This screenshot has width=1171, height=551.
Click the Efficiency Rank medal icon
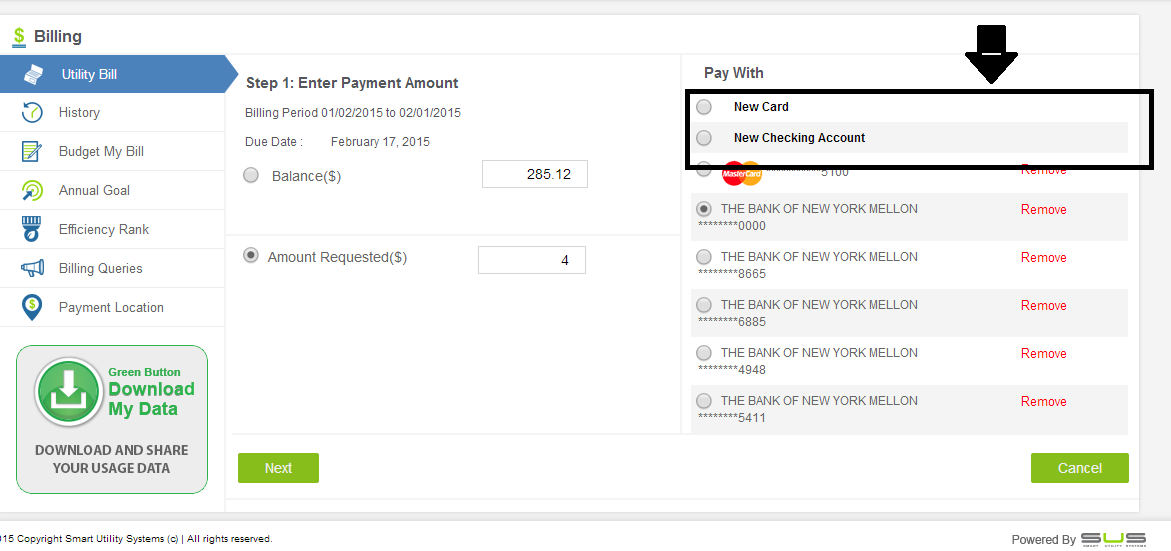(x=32, y=229)
